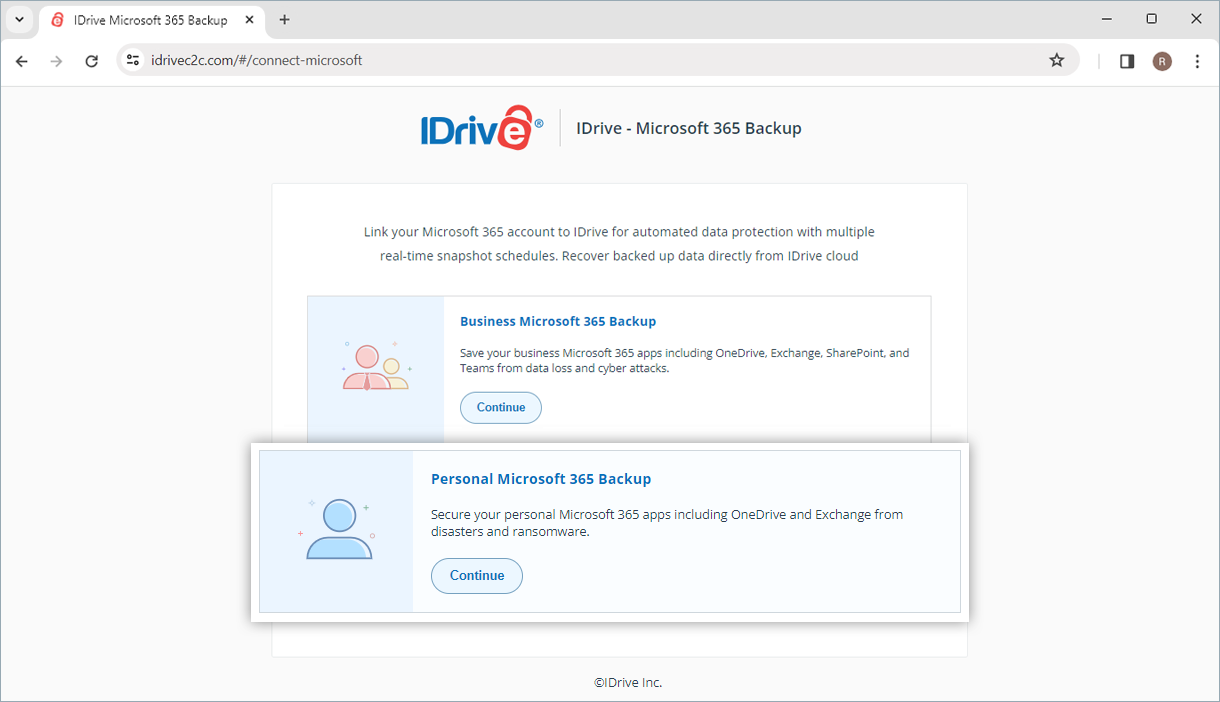This screenshot has width=1220, height=702.
Task: Open the Chrome three-dot menu
Action: [1197, 61]
